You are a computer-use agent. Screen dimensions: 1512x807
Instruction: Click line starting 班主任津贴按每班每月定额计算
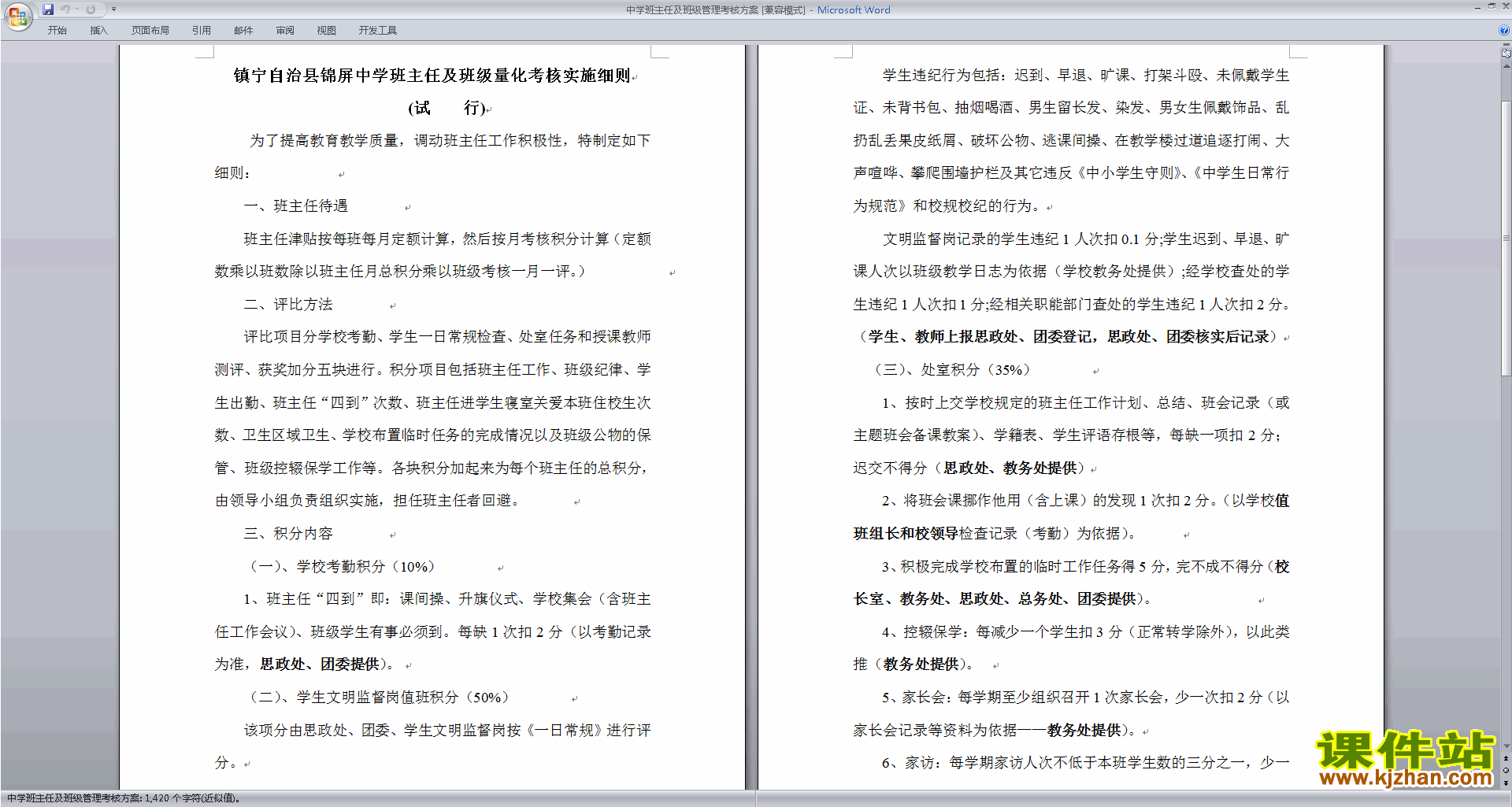click(447, 239)
